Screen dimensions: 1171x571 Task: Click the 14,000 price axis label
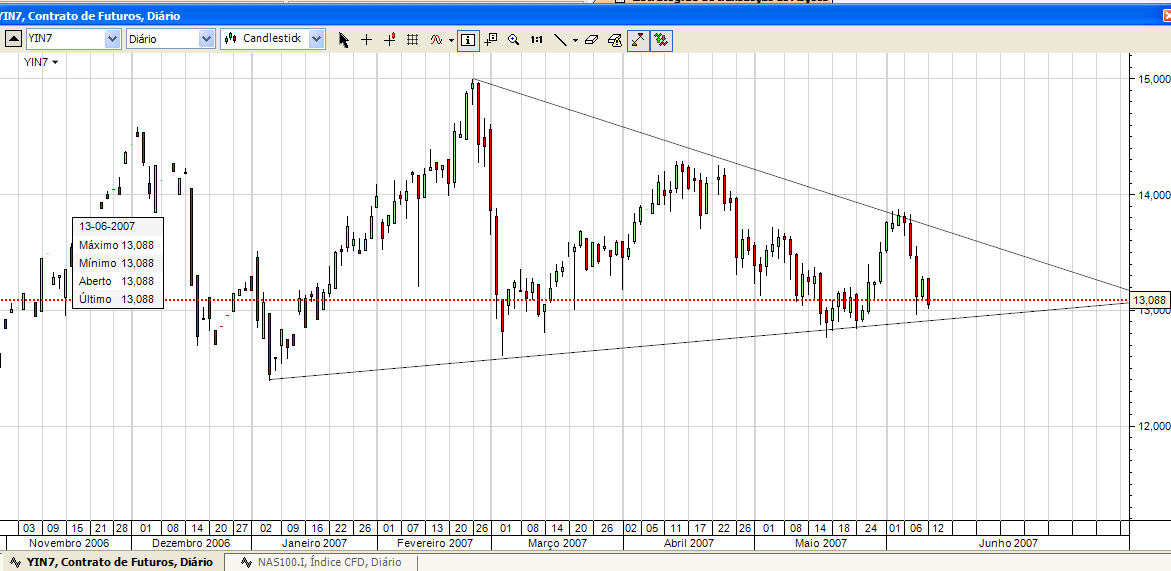[x=1153, y=195]
